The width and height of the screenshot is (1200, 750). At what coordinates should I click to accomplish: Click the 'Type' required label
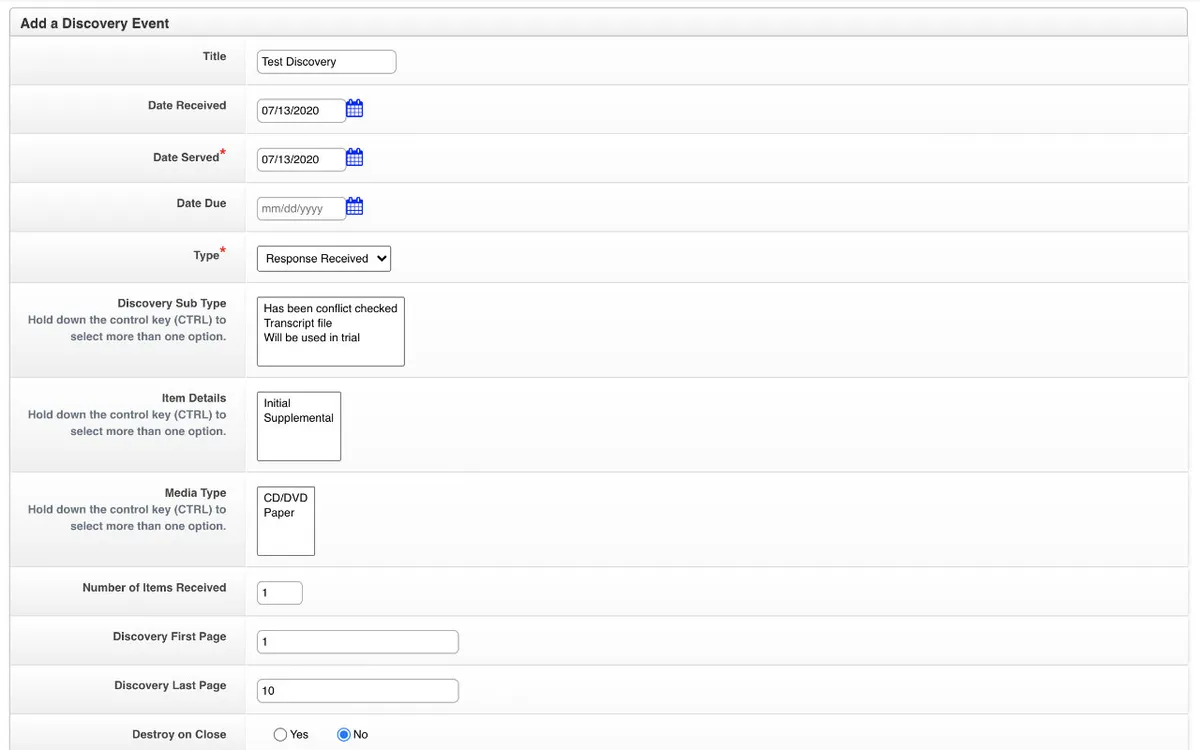pos(209,254)
